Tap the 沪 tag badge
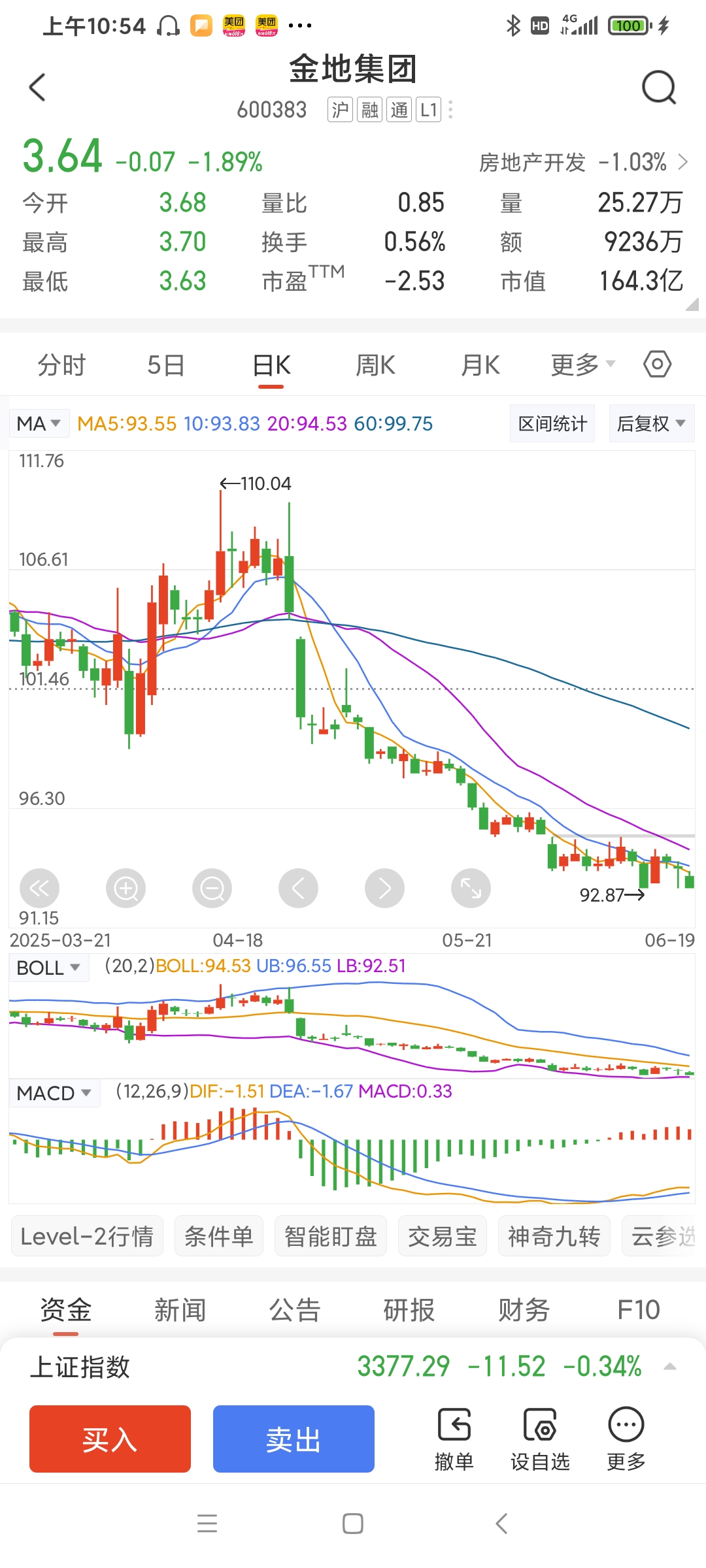Screen dimensions: 706x1568 click(x=340, y=110)
